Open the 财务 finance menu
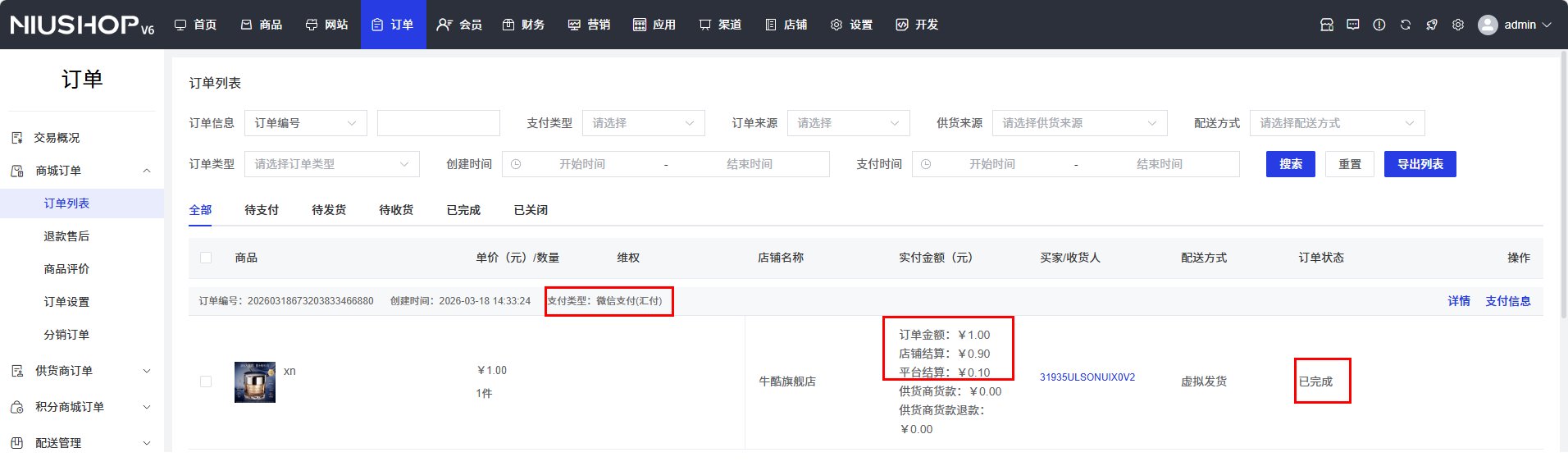The image size is (1568, 466). pyautogui.click(x=524, y=25)
